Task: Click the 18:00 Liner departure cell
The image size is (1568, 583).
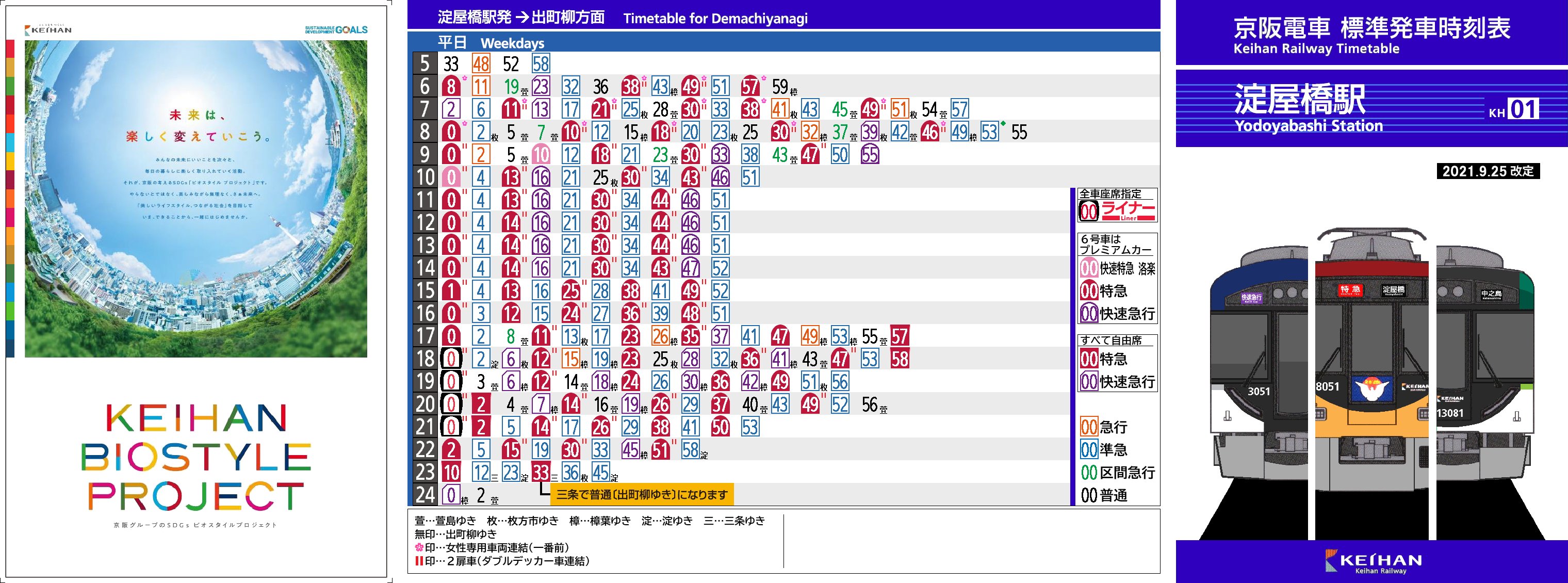Action: [x=450, y=359]
